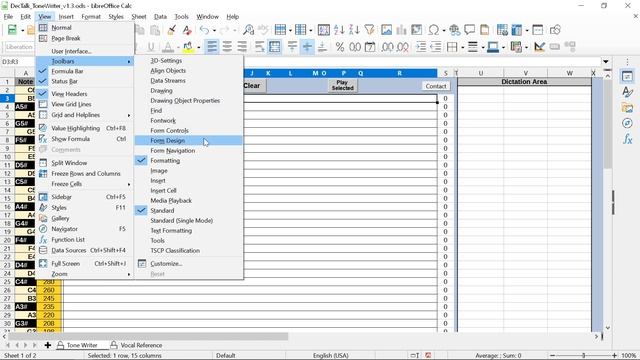Click the Insert Special Character omega icon
The image size is (640, 360).
pos(433,30)
